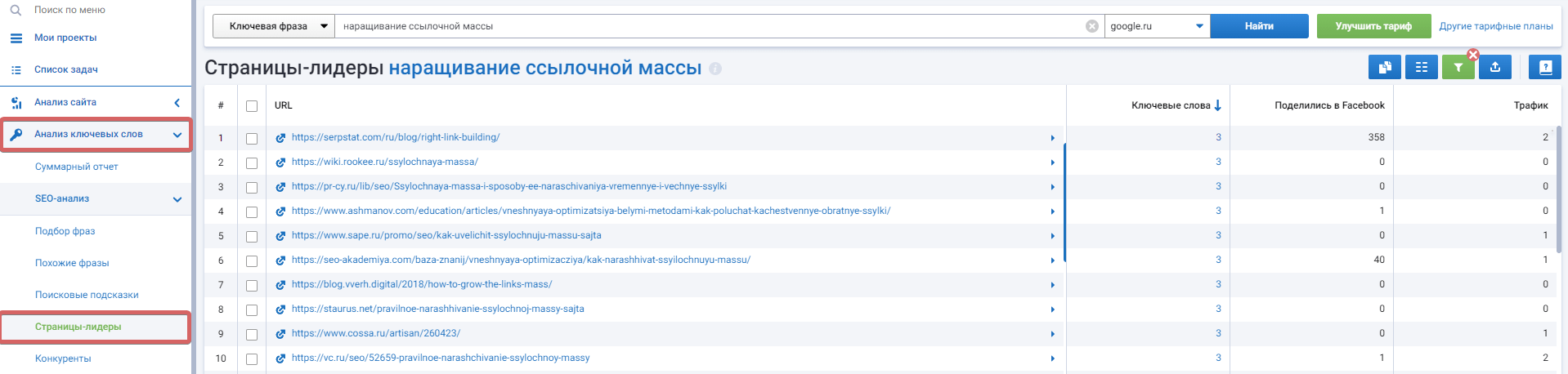
Task: Open the google.ru search engine dropdown
Action: pyautogui.click(x=1157, y=26)
